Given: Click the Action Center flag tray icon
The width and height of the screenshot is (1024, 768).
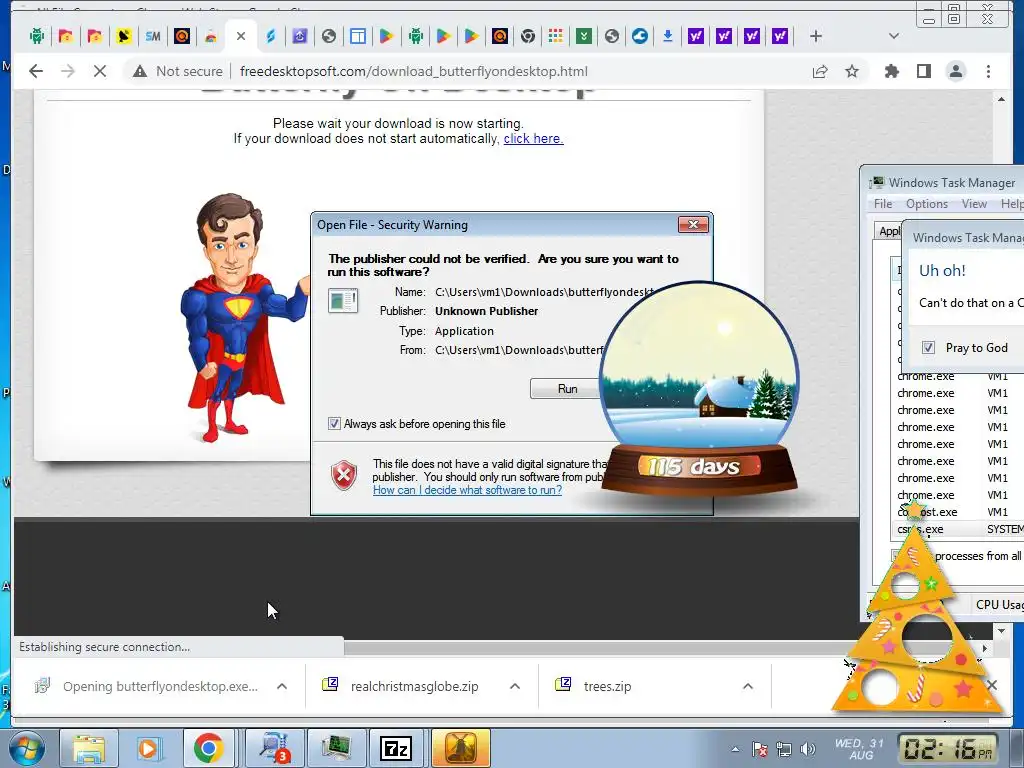Looking at the screenshot, I should (x=760, y=749).
